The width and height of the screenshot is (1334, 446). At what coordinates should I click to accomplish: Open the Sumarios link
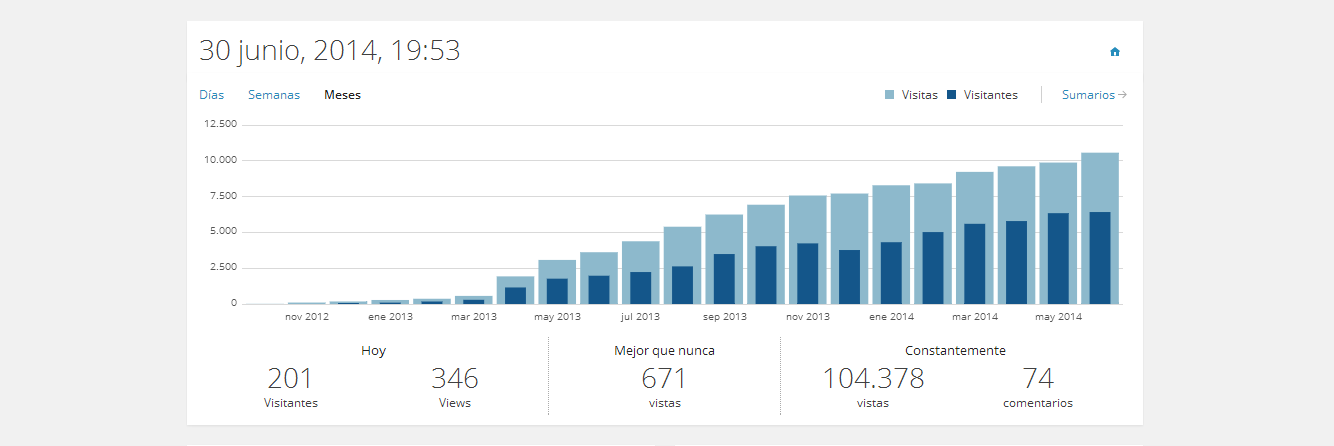pos(1088,95)
